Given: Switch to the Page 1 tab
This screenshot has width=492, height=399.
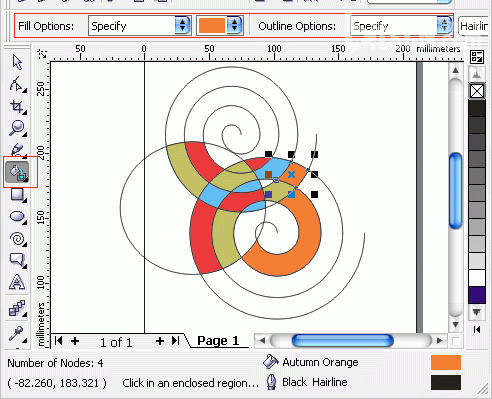Looking at the screenshot, I should point(218,340).
